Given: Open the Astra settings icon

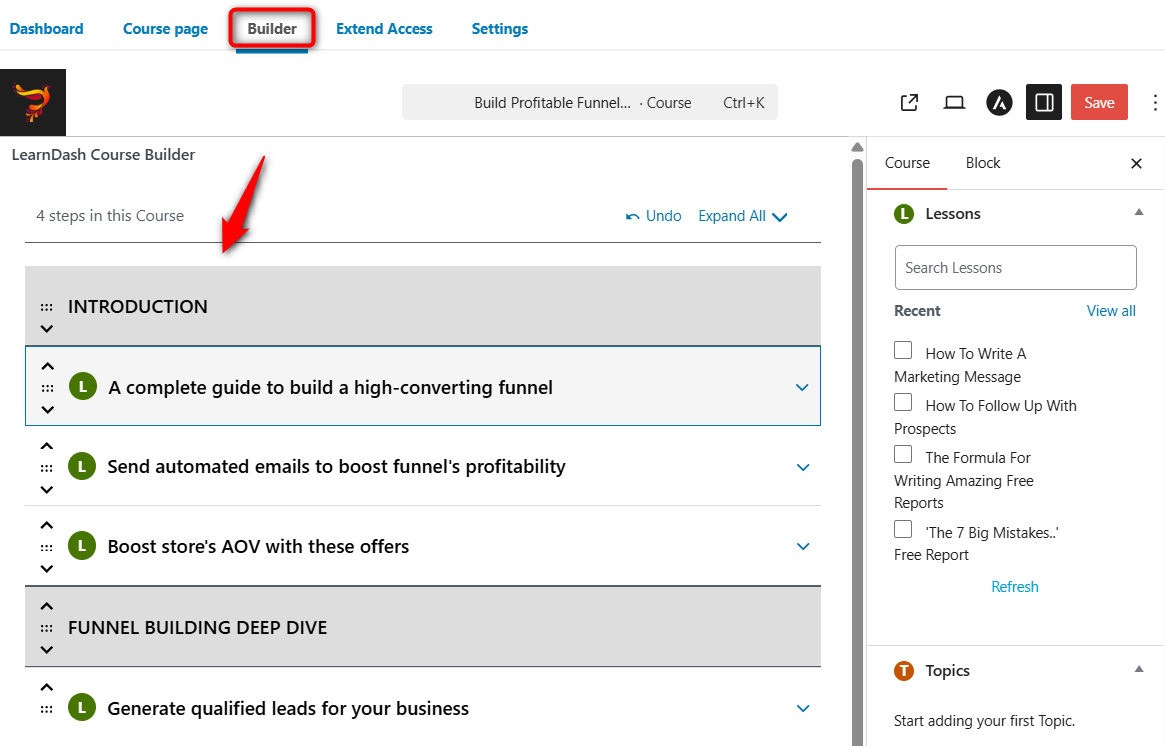Looking at the screenshot, I should pos(999,103).
